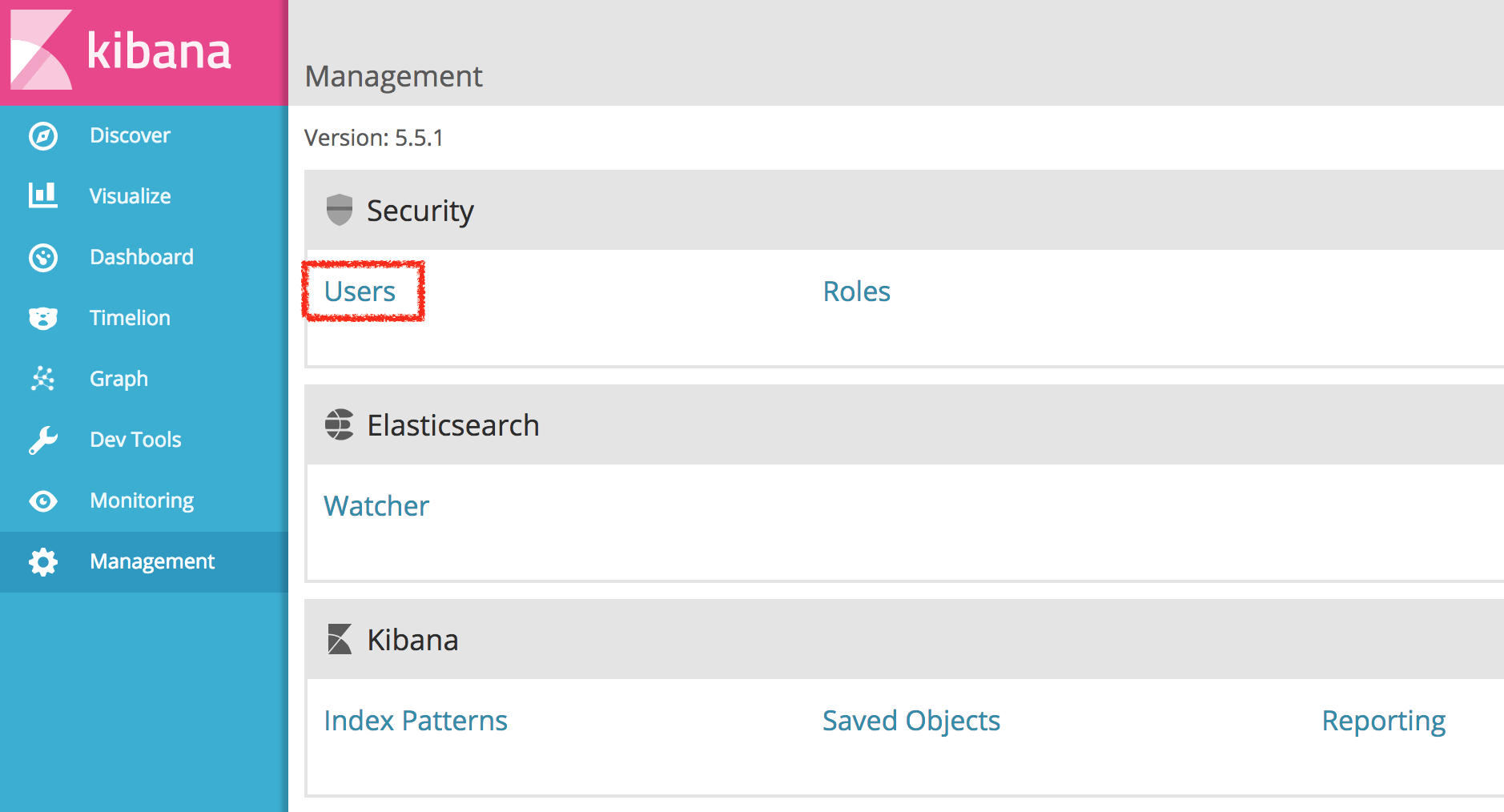Open Dev Tools from the sidebar

click(x=144, y=440)
